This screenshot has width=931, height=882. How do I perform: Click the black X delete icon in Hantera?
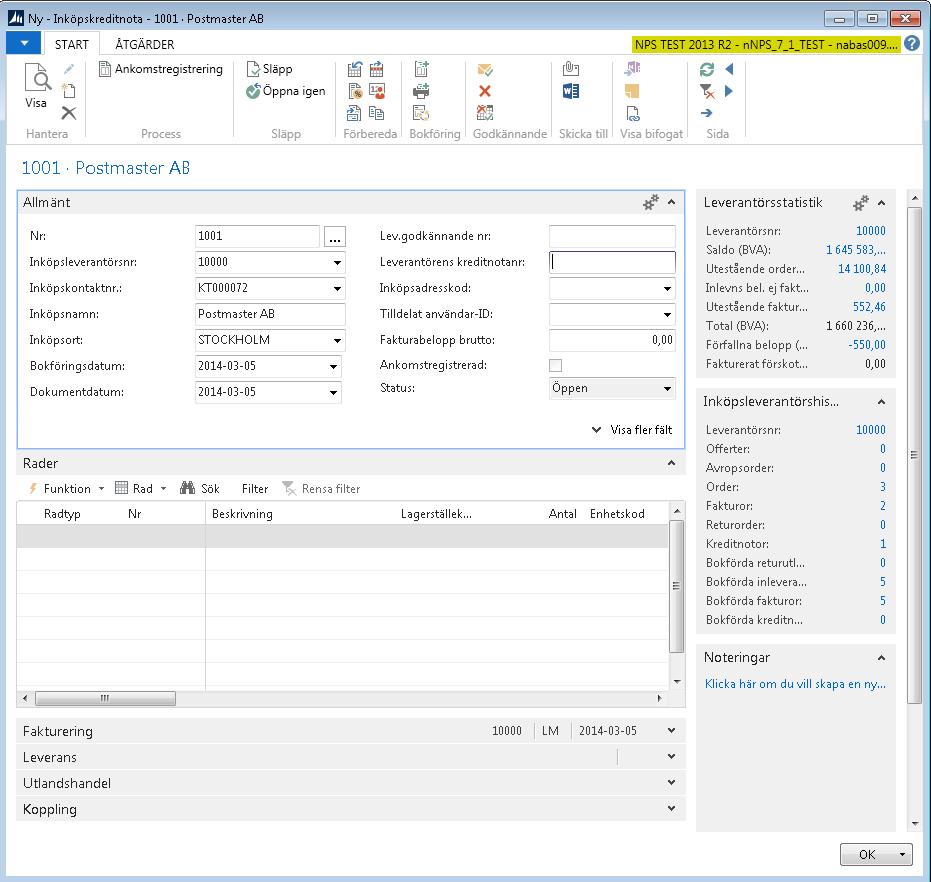[69, 113]
